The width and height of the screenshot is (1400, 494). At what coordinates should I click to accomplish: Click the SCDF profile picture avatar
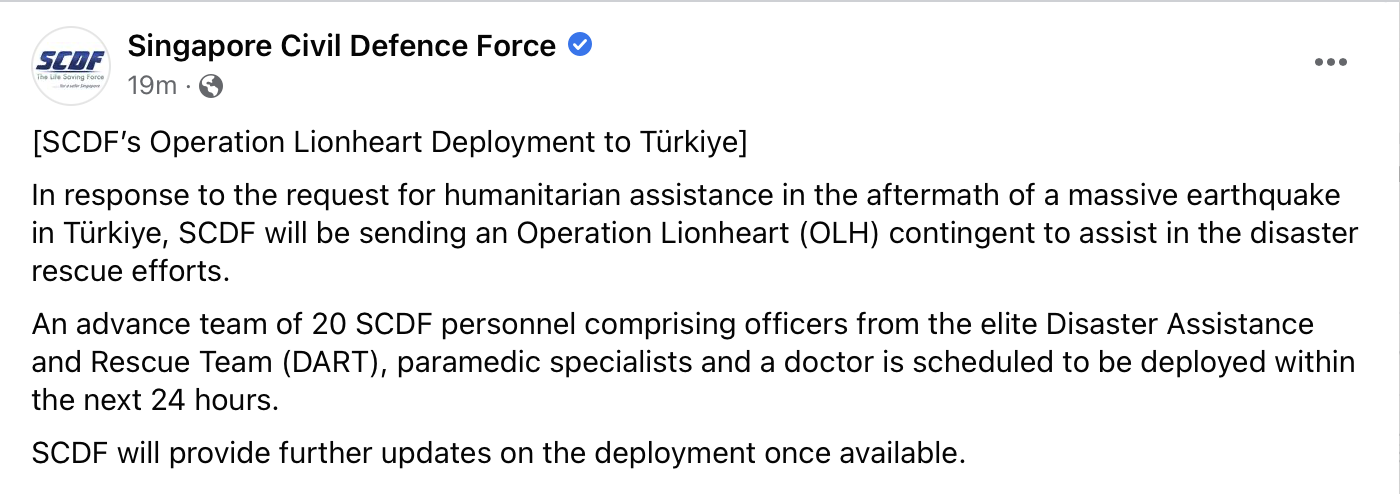71,66
